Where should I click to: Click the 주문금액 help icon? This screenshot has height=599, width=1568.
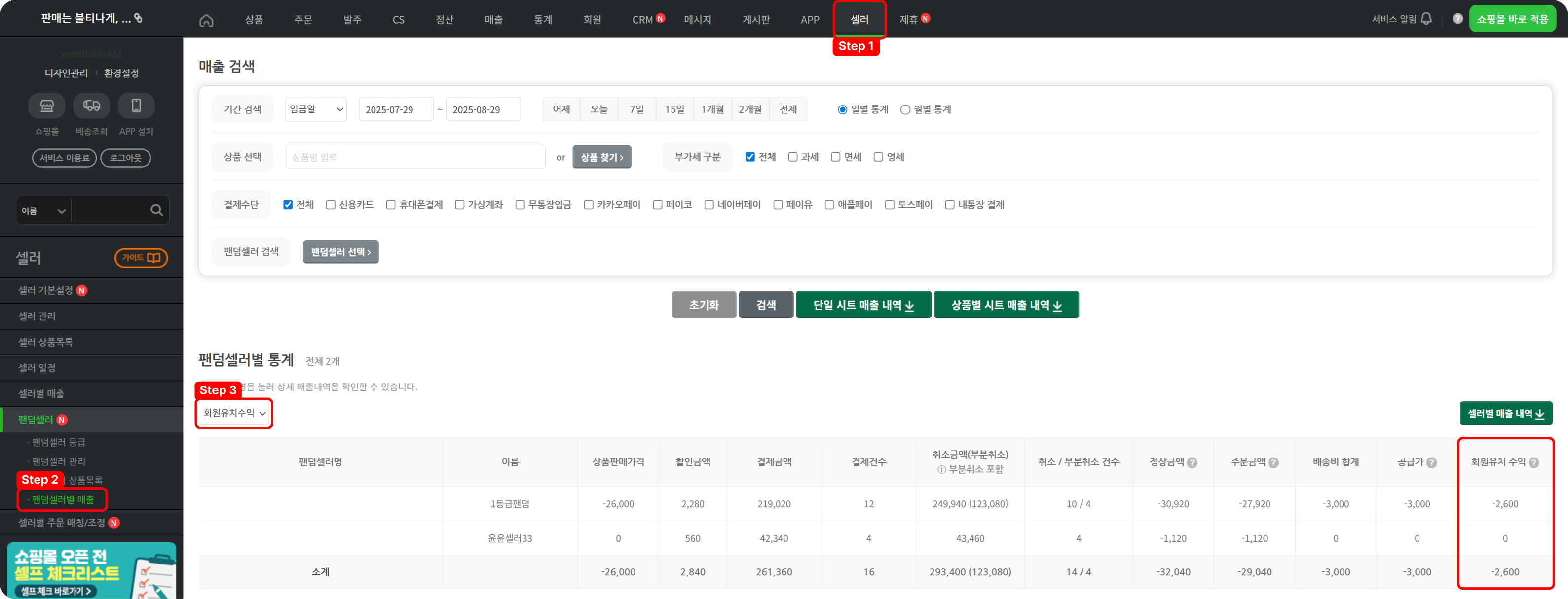click(x=1273, y=463)
